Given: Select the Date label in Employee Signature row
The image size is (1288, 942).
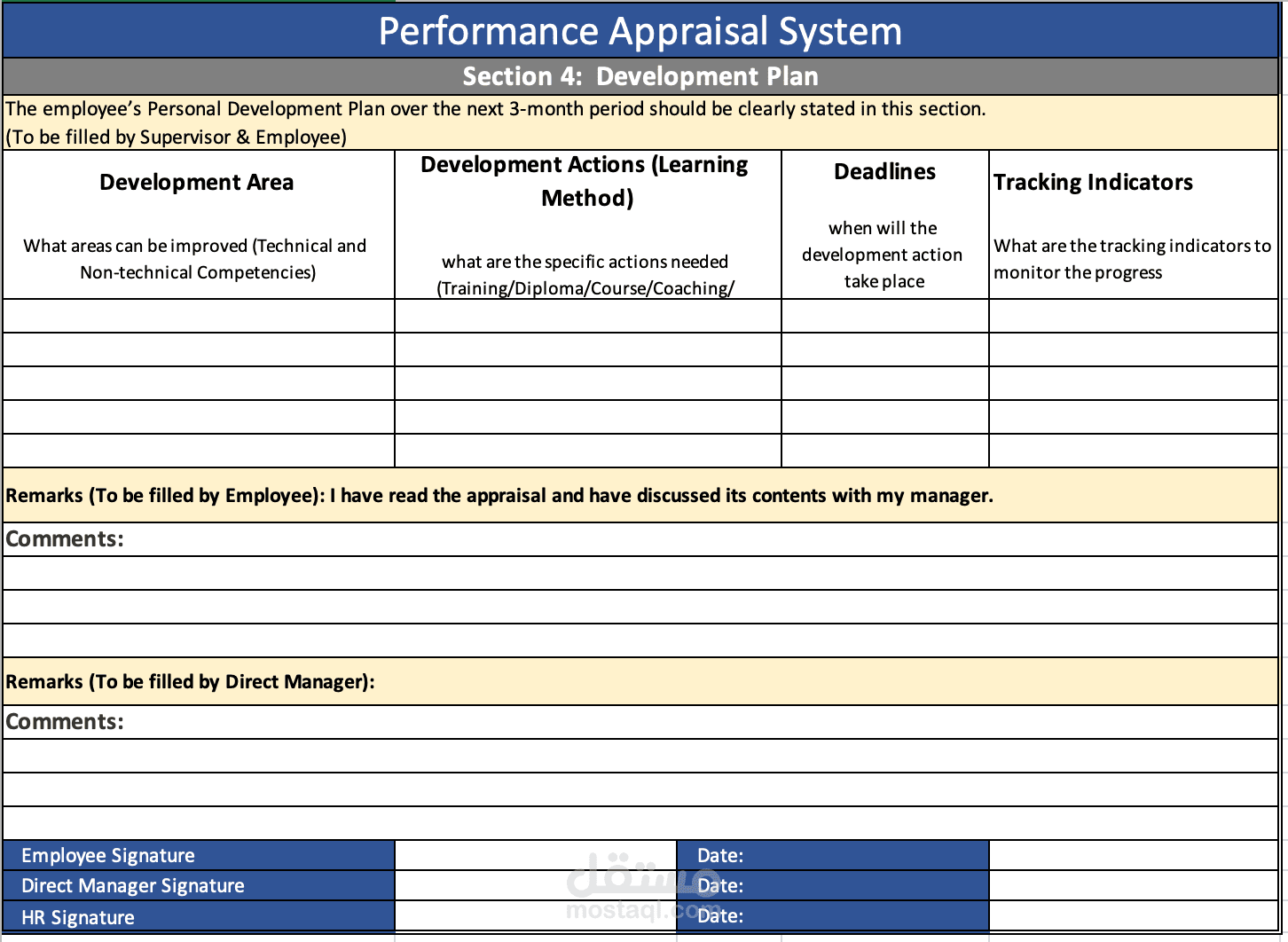Looking at the screenshot, I should click(833, 855).
